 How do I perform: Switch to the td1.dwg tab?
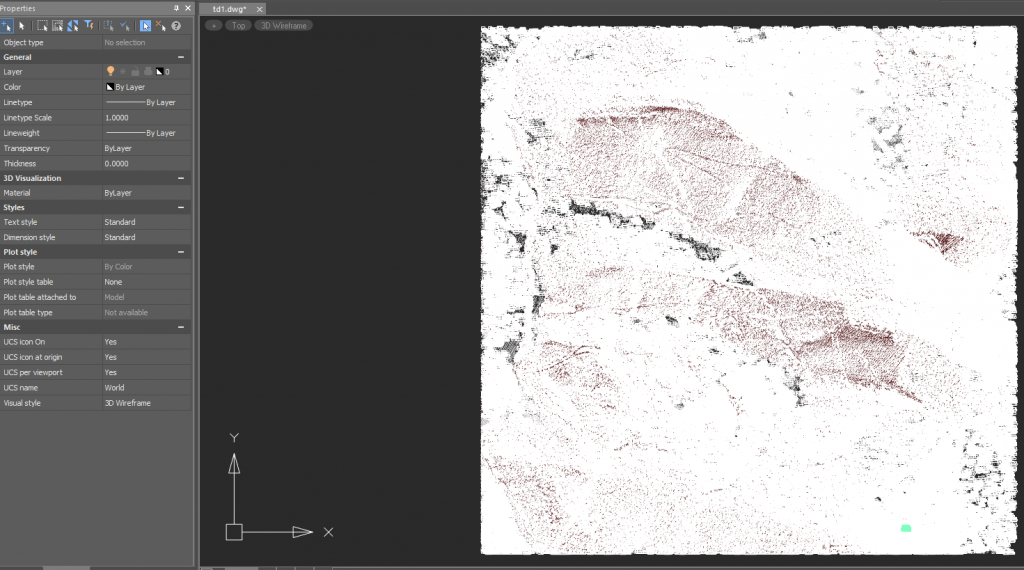229,9
